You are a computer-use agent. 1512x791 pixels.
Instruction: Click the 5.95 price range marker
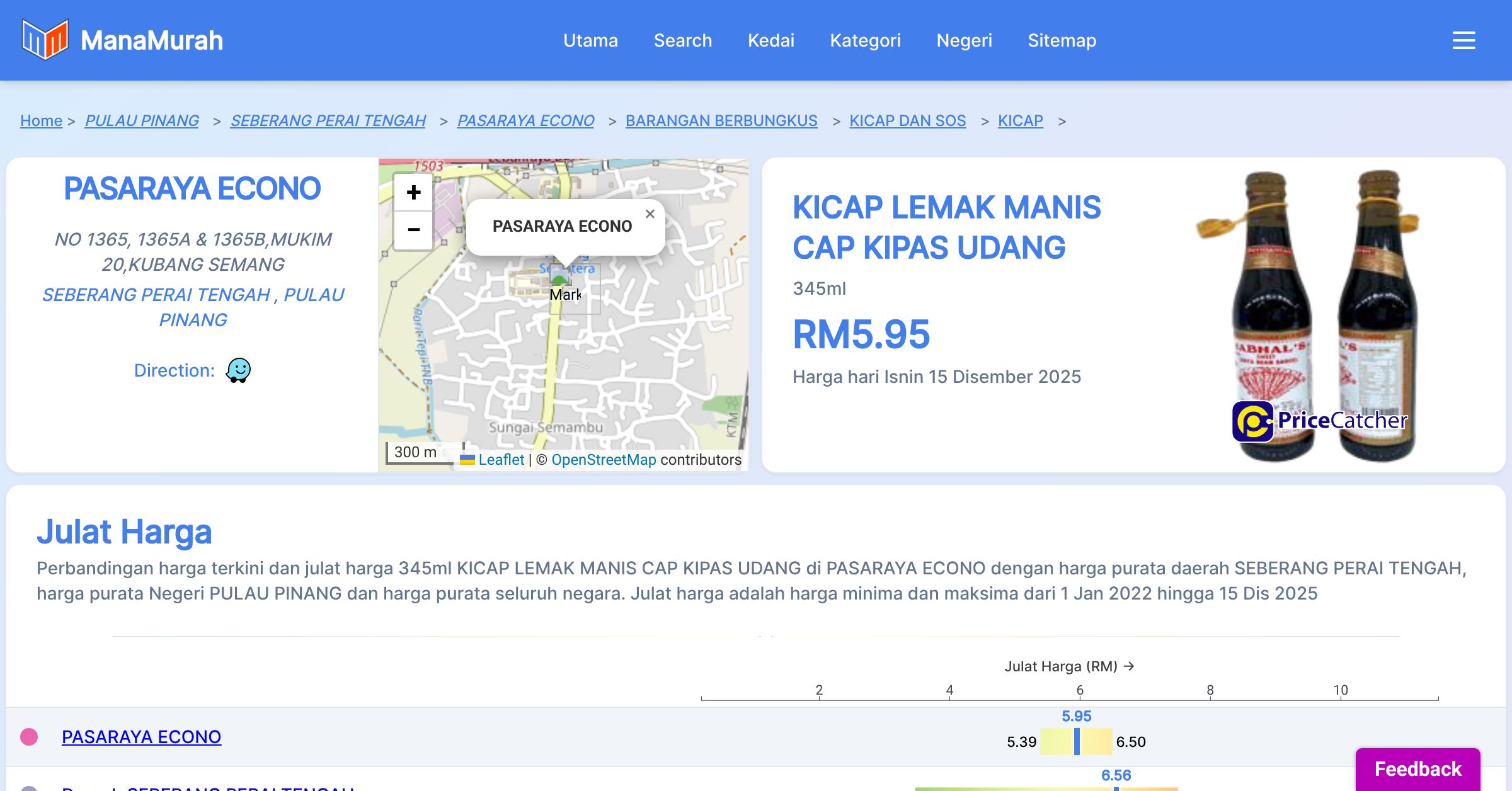pos(1077,741)
